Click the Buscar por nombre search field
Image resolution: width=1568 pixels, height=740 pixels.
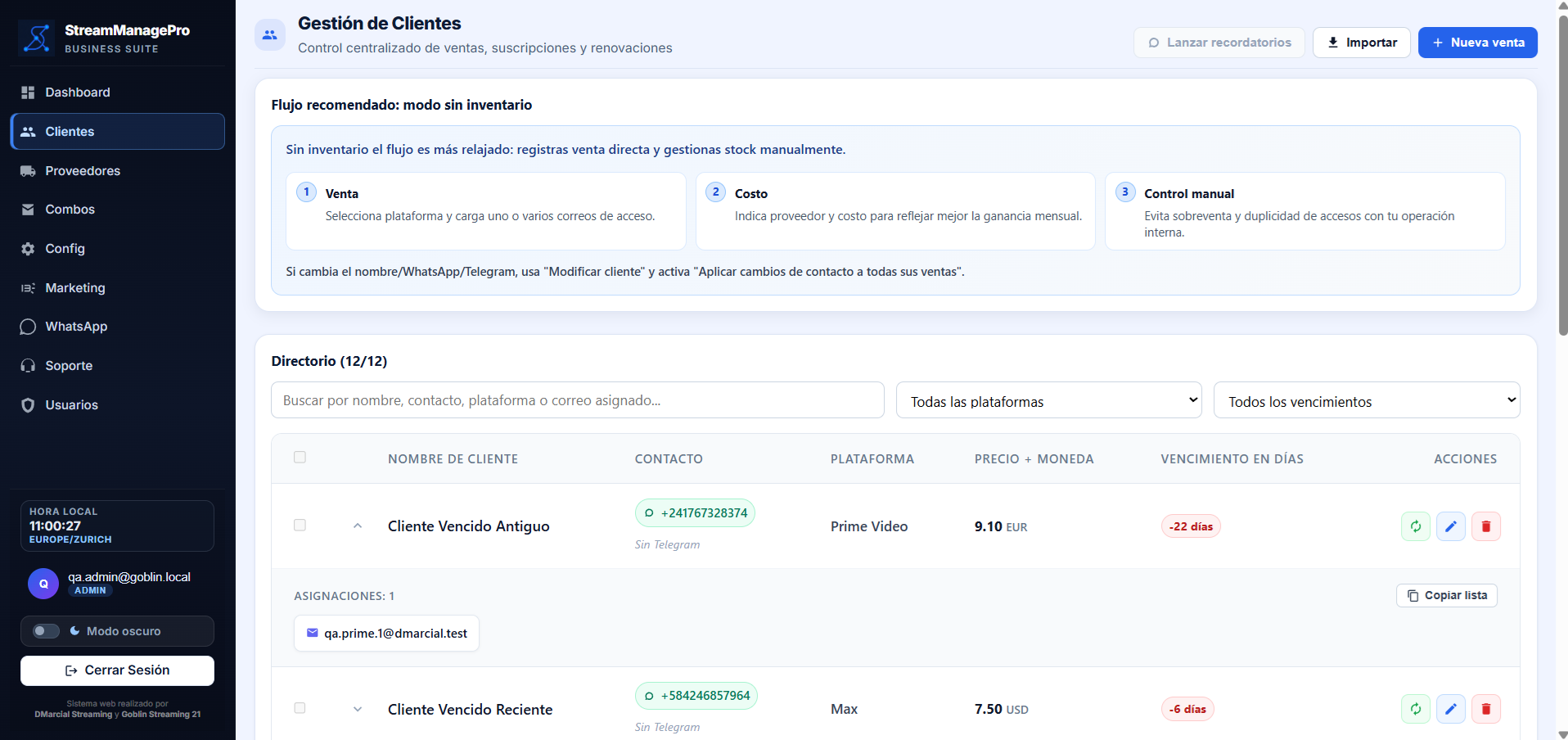[x=578, y=400]
